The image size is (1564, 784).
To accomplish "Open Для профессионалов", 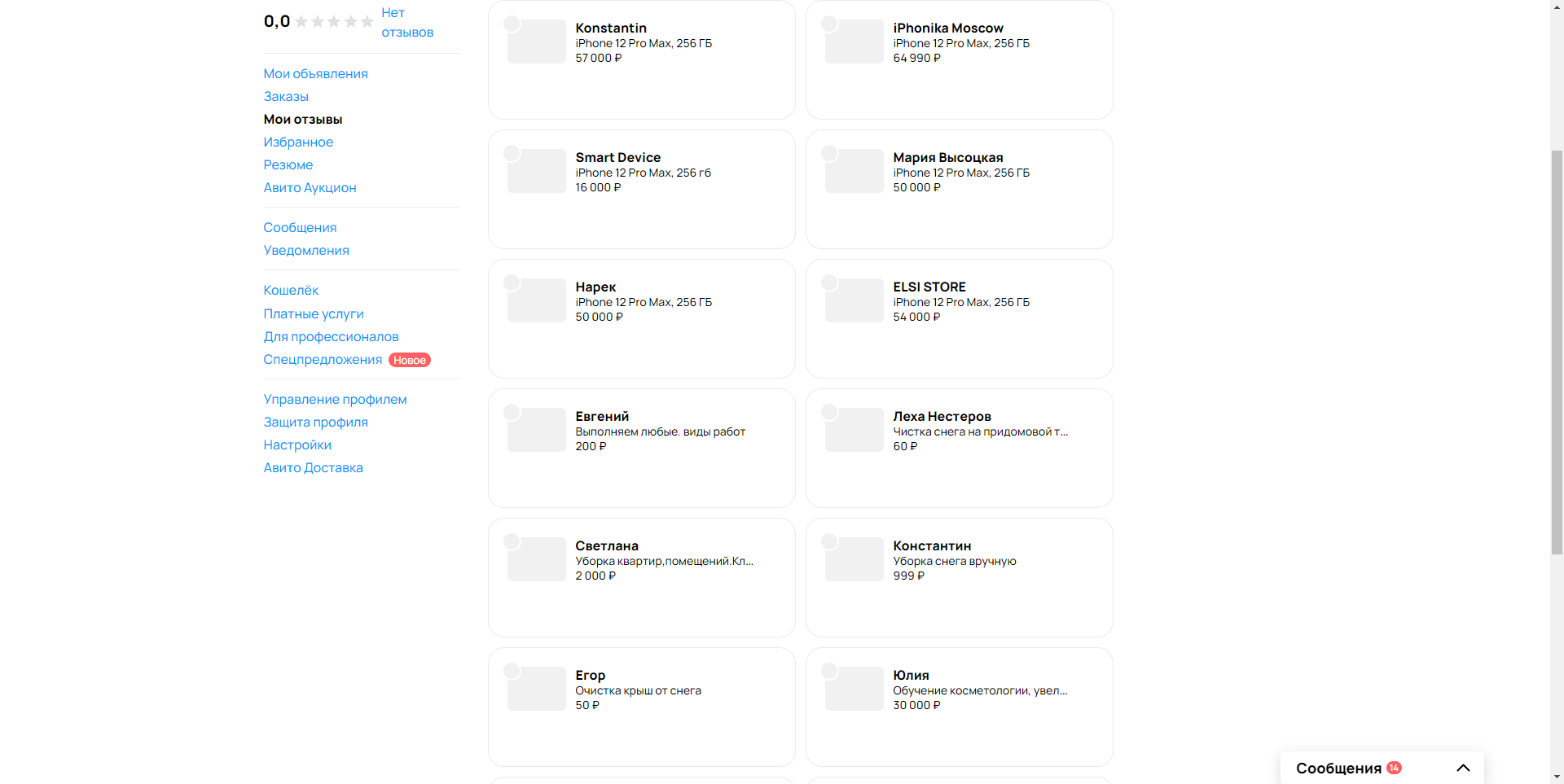I will (331, 336).
